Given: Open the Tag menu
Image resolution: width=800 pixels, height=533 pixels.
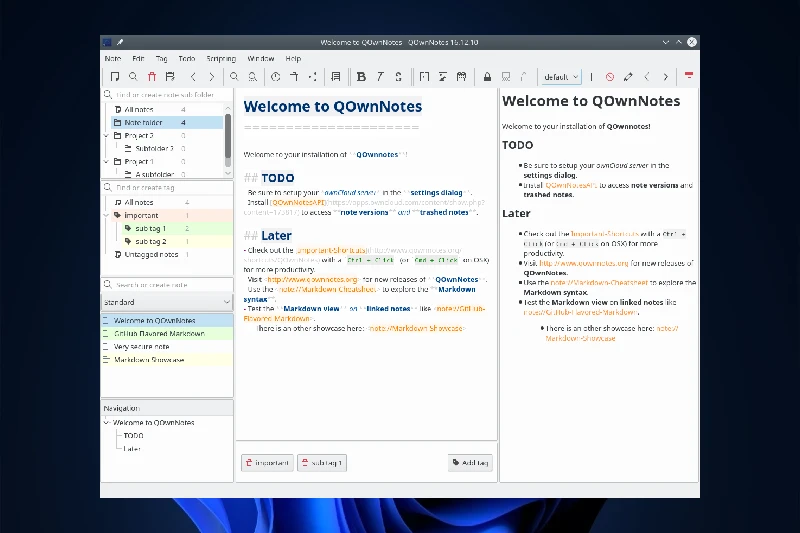Looking at the screenshot, I should pos(161,59).
